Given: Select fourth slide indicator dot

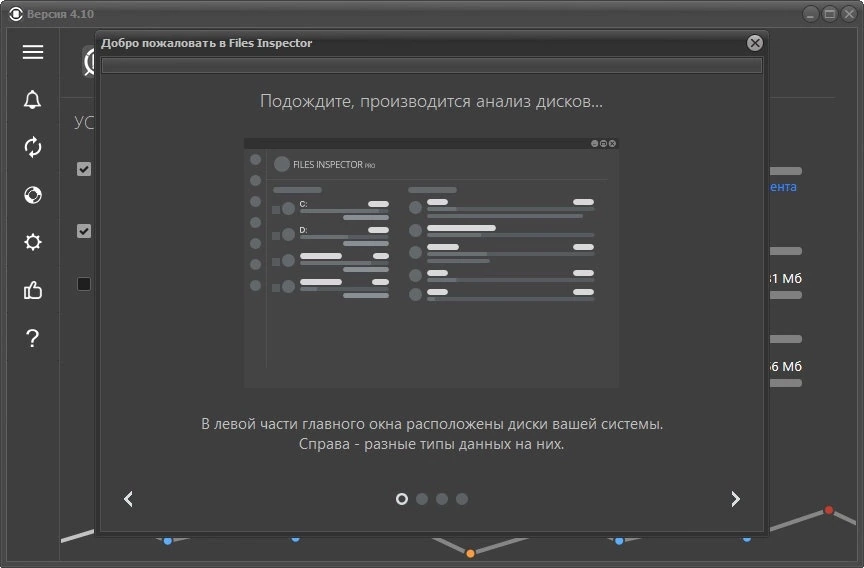Looking at the screenshot, I should coord(462,499).
